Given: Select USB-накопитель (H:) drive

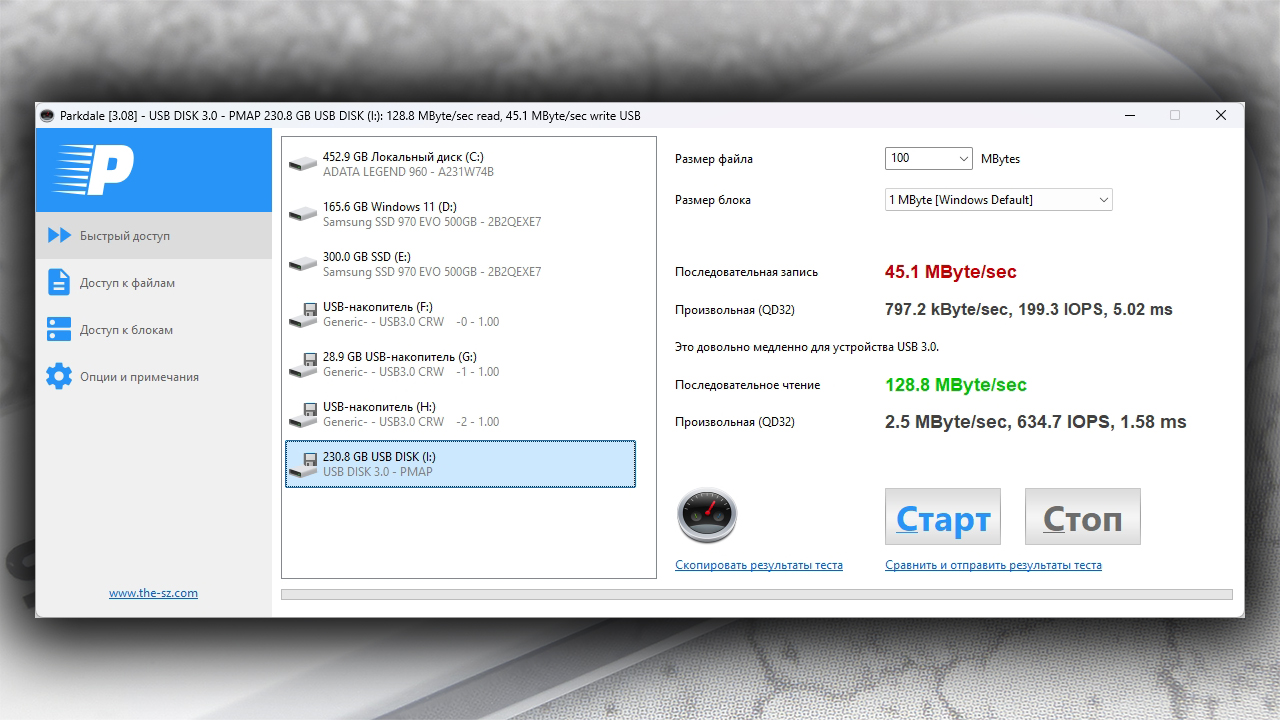Looking at the screenshot, I should click(x=460, y=414).
